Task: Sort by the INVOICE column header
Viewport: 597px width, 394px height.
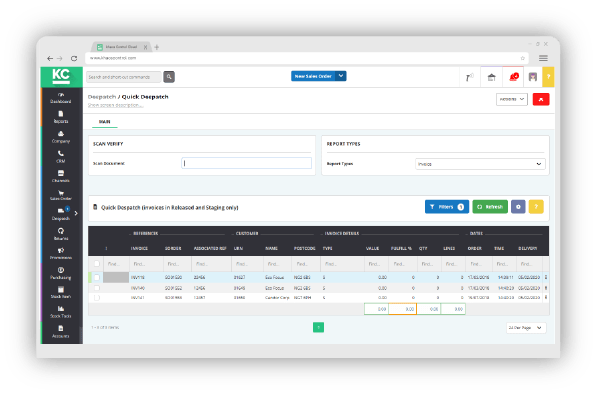Action: click(139, 249)
